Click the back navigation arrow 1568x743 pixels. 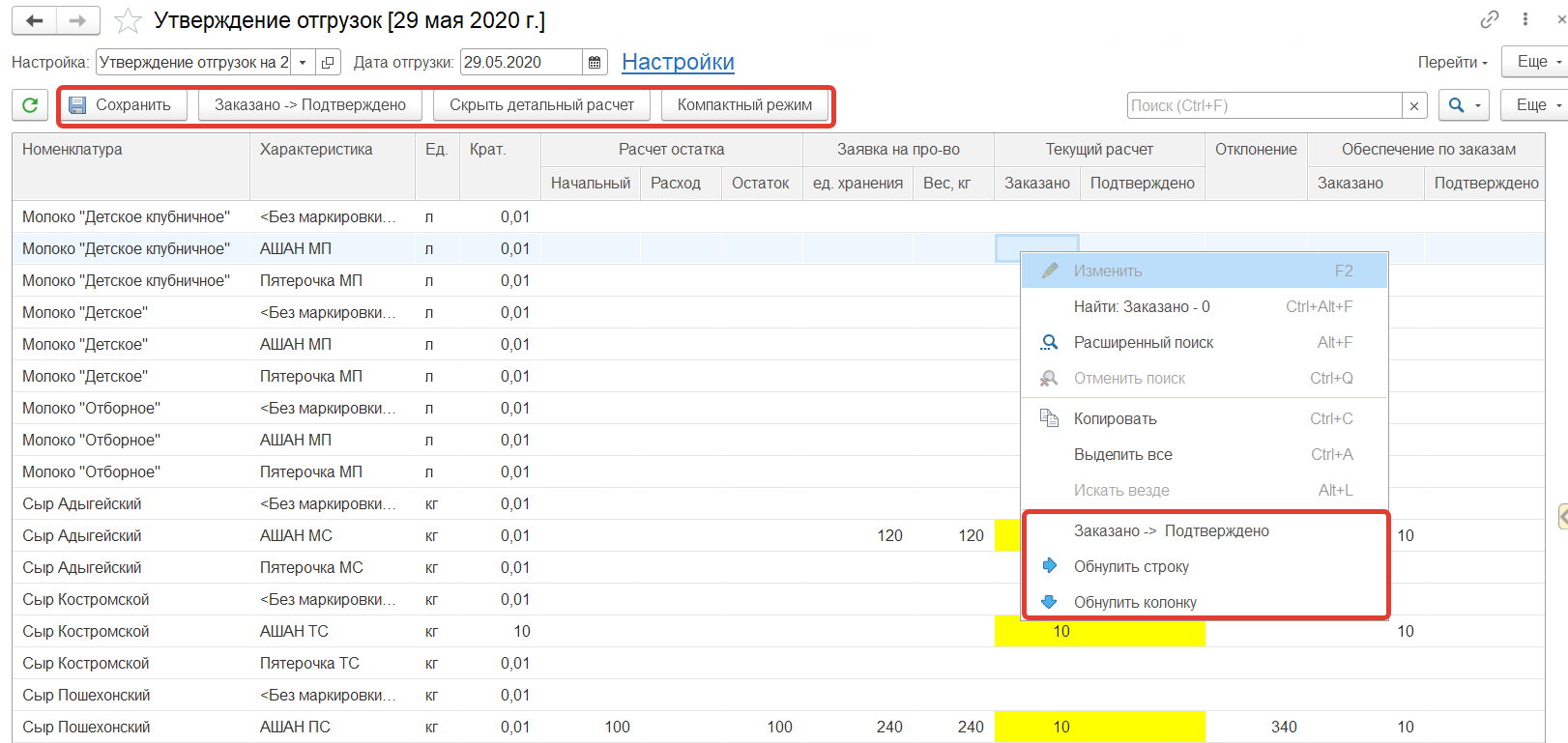tap(35, 20)
